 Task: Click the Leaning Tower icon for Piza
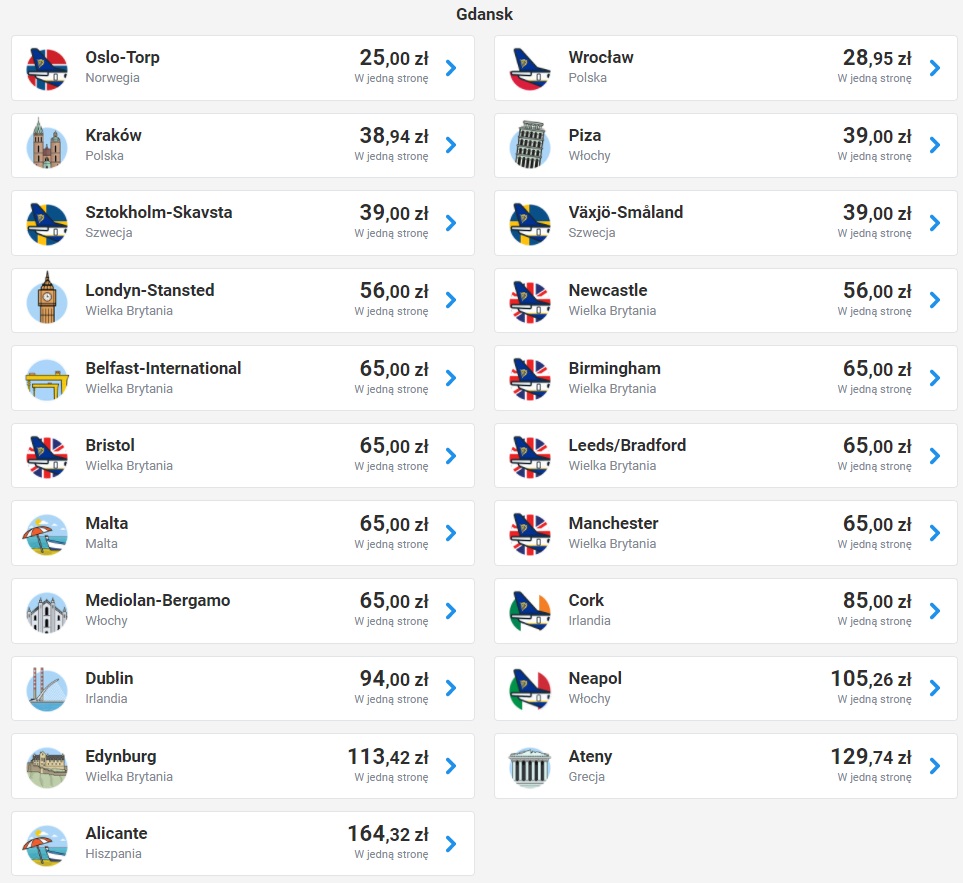click(x=530, y=145)
